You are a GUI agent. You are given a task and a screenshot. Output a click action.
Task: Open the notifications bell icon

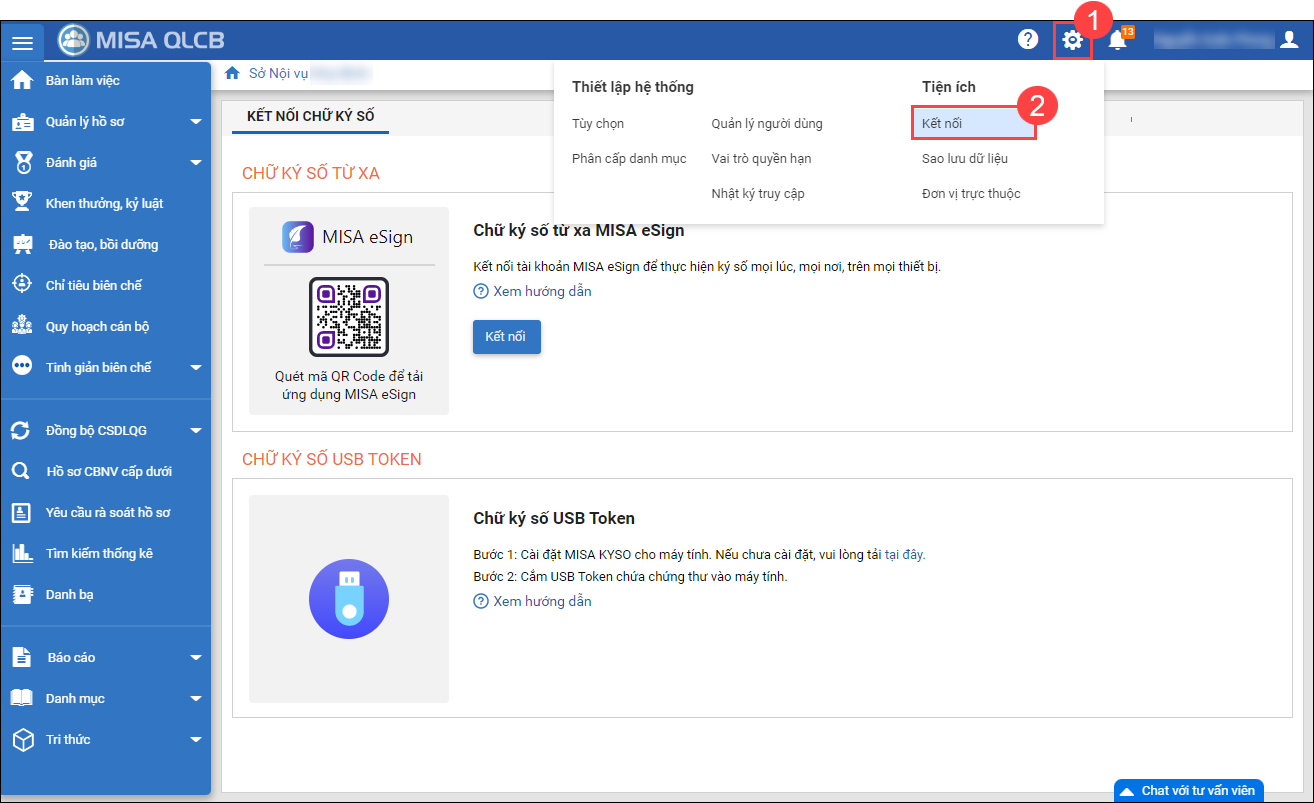(1117, 40)
